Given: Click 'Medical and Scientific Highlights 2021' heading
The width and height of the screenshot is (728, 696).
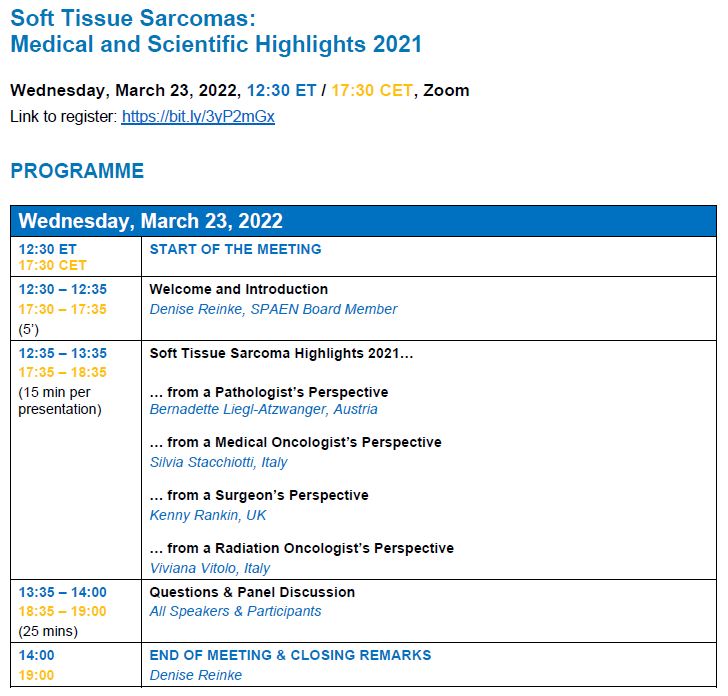Looking at the screenshot, I should pyautogui.click(x=216, y=44).
